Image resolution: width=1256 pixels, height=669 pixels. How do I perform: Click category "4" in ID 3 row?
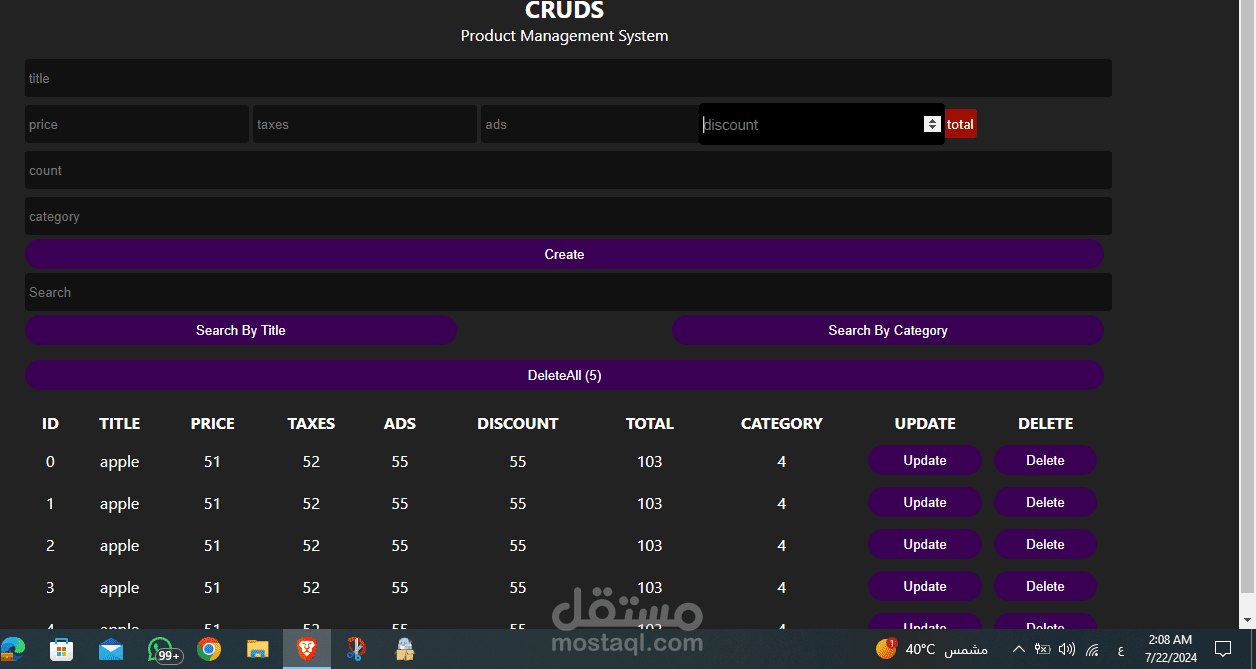click(782, 588)
